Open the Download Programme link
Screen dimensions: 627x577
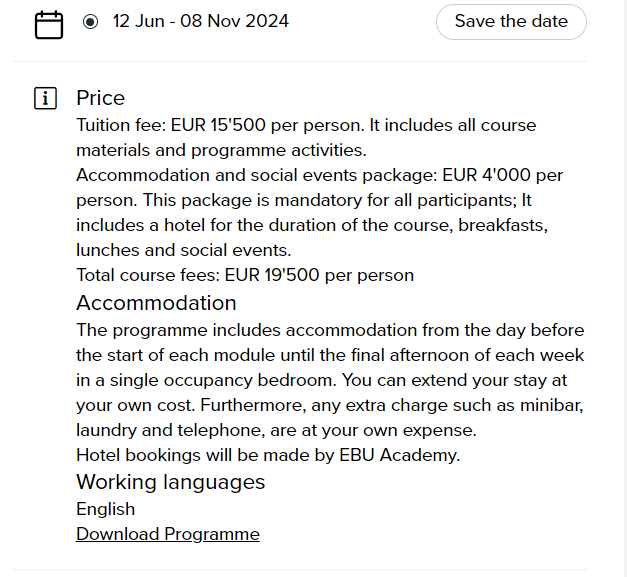pyautogui.click(x=168, y=534)
